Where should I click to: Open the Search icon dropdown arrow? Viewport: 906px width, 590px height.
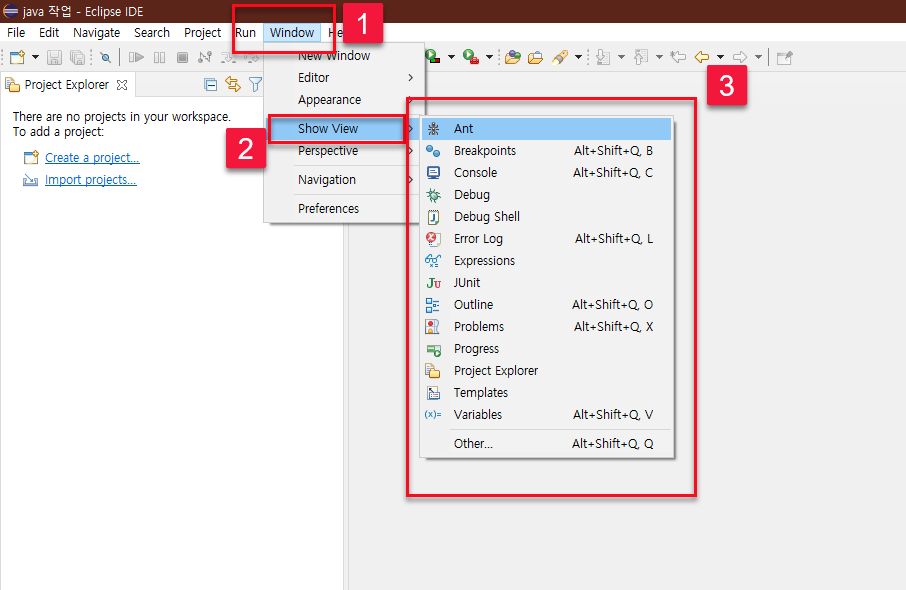tap(578, 57)
